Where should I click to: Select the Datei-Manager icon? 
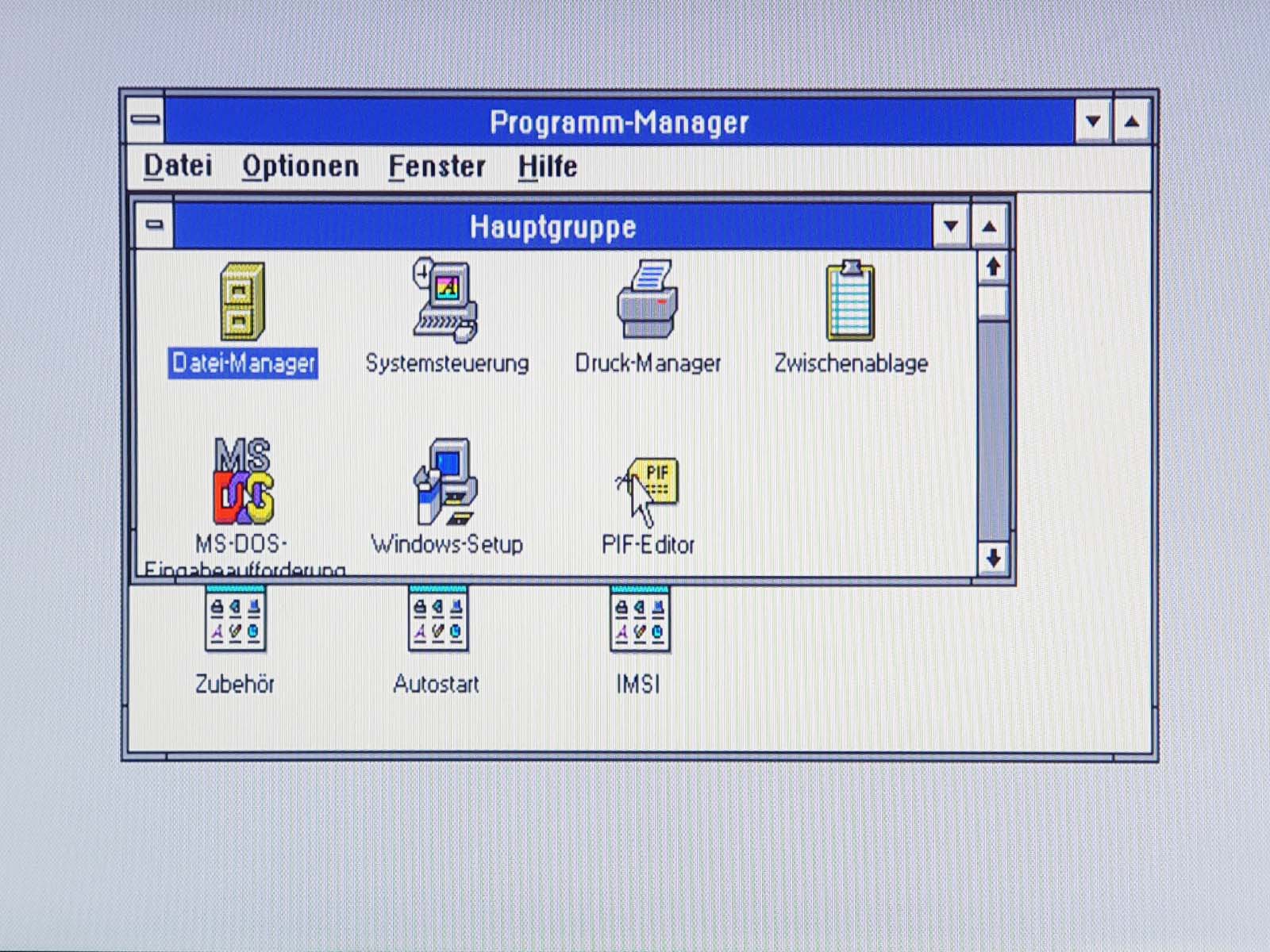tap(242, 302)
